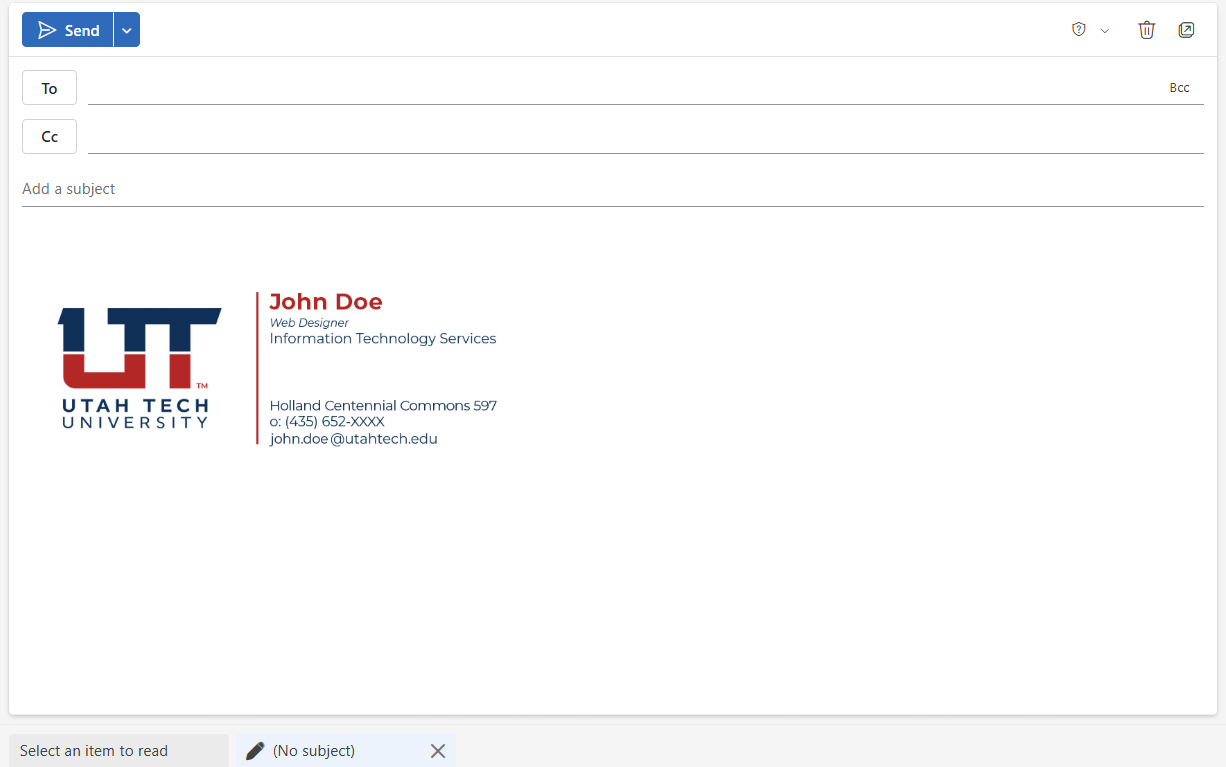Open the Send options dropdown arrow
This screenshot has height=767, width=1226.
click(x=126, y=29)
